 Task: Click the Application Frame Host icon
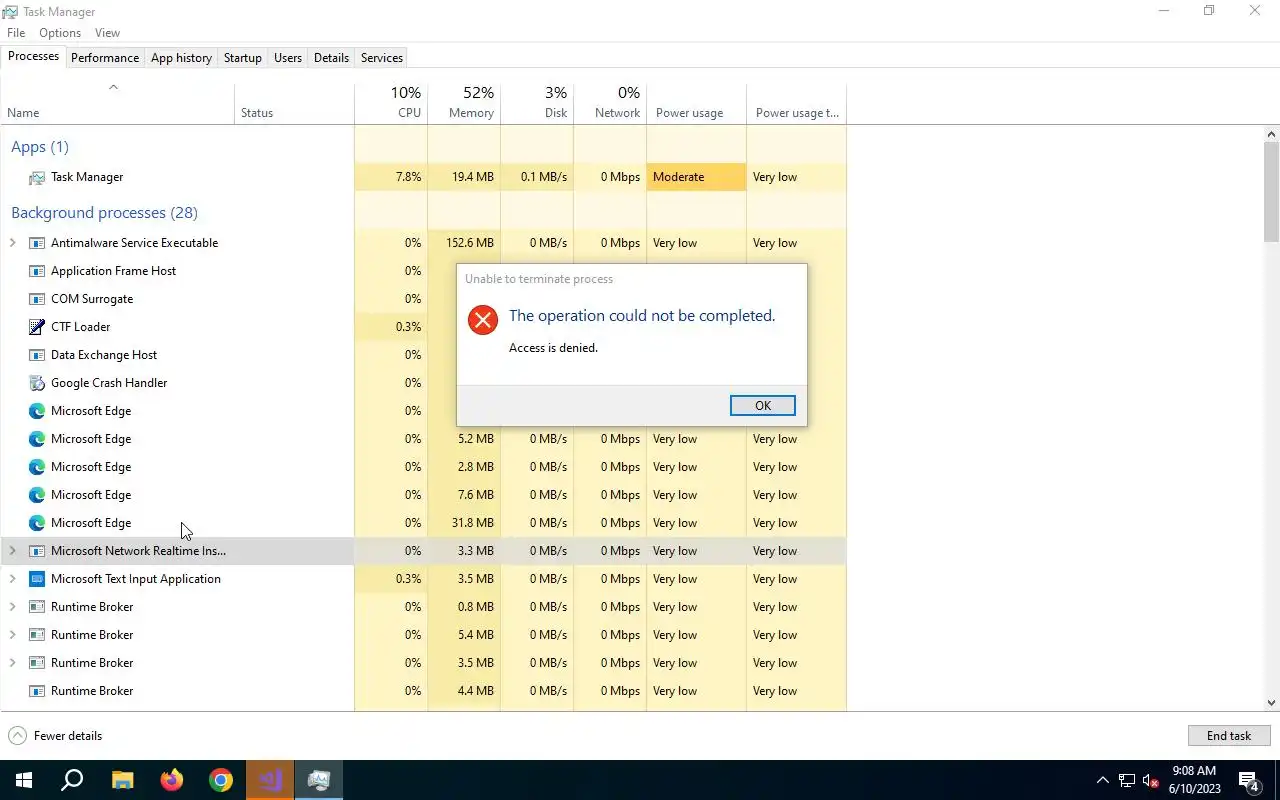(37, 271)
